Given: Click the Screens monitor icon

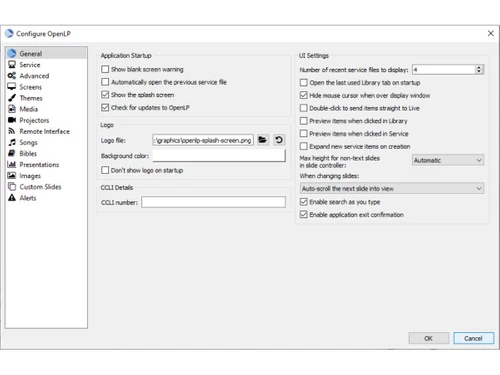Looking at the screenshot, I should pos(12,87).
